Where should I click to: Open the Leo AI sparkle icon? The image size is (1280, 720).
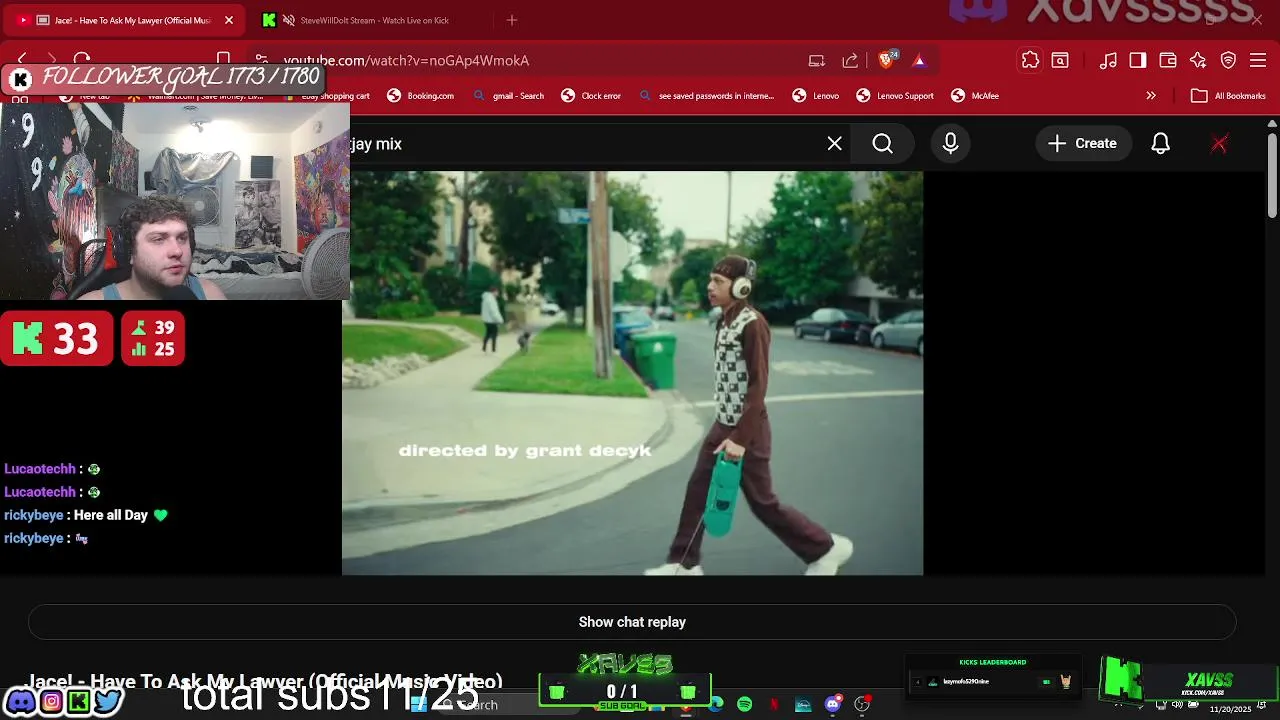pyautogui.click(x=1198, y=60)
